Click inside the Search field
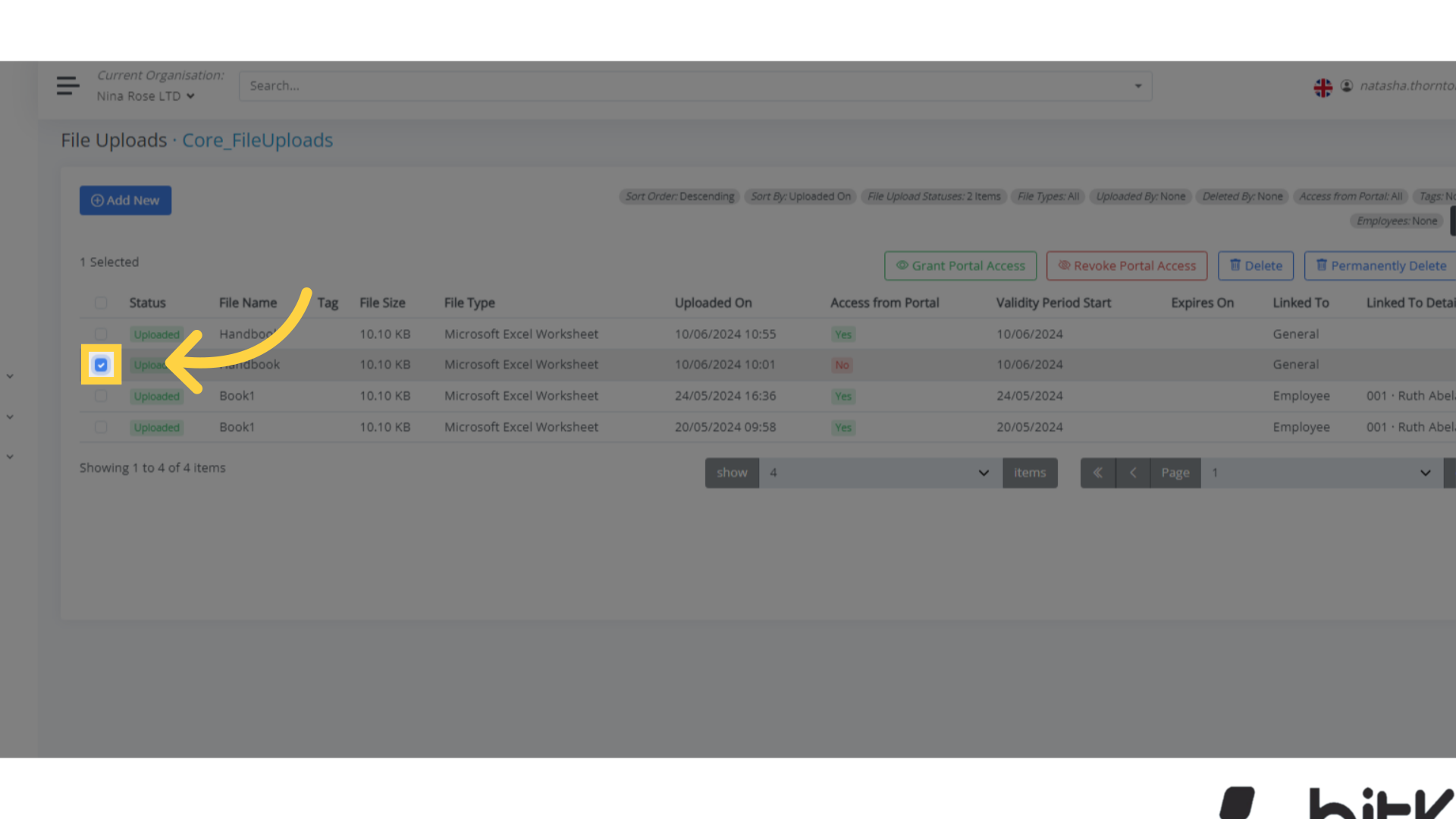The width and height of the screenshot is (1456, 819). 682,86
